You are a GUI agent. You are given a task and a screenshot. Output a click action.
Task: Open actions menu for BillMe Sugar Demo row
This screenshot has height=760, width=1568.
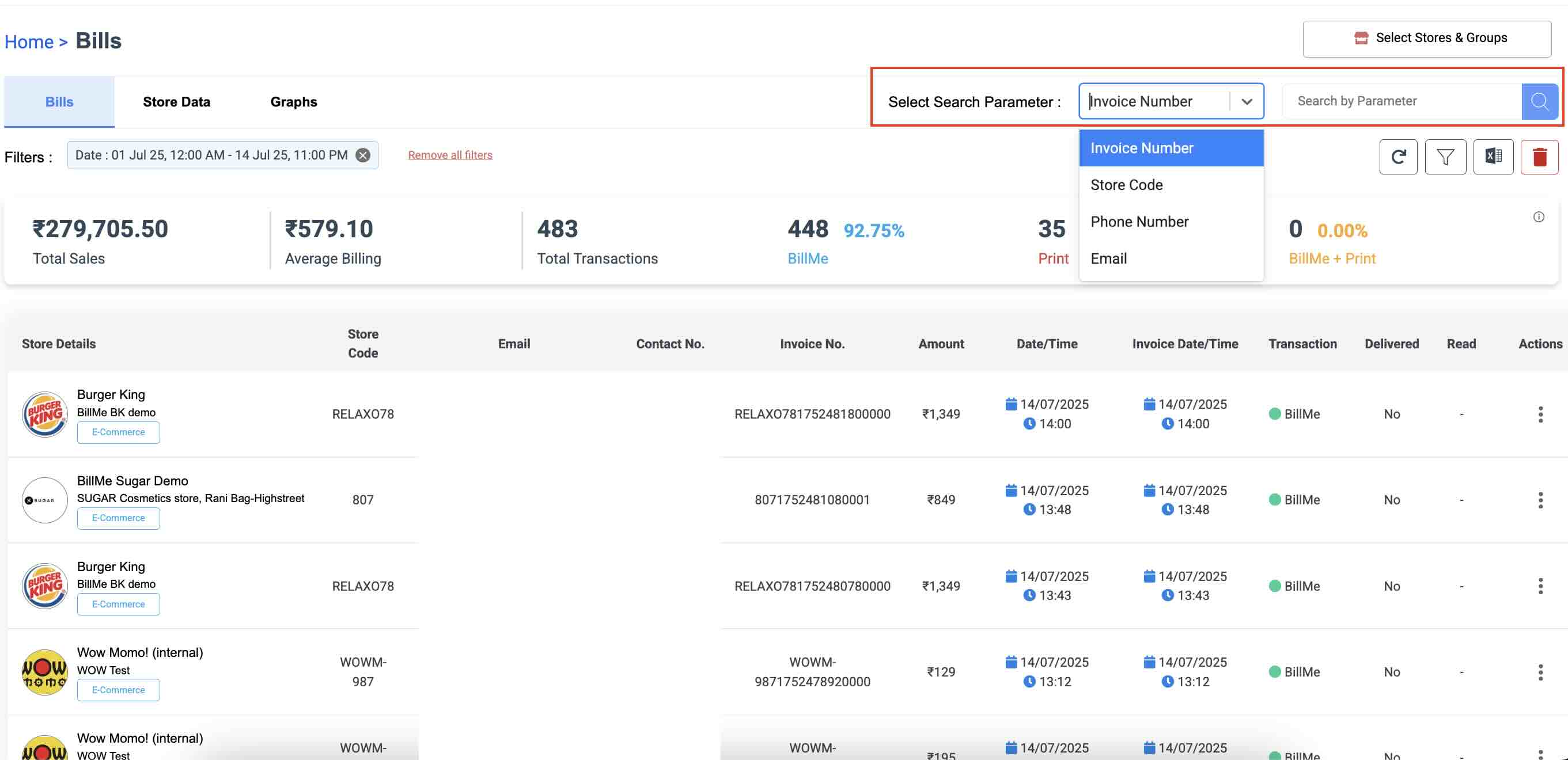(x=1540, y=500)
